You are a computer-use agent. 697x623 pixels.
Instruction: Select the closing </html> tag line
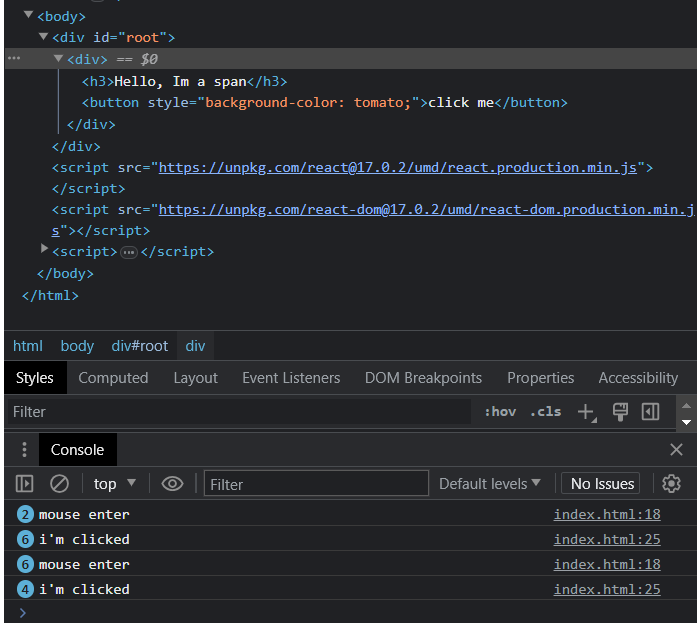[x=50, y=296]
